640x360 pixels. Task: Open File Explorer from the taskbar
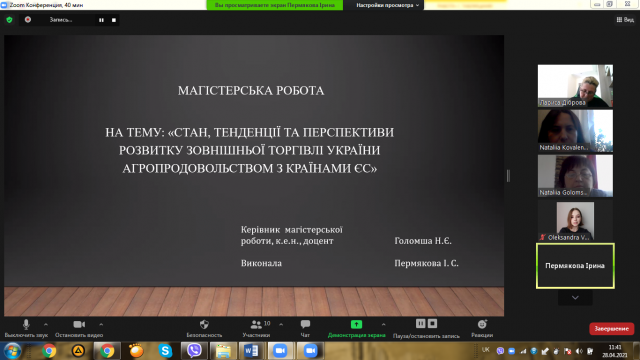223,351
